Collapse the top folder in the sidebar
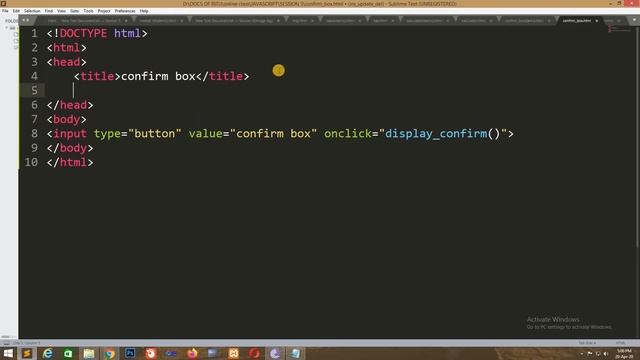Image resolution: width=640 pixels, height=360 pixels. point(7,28)
